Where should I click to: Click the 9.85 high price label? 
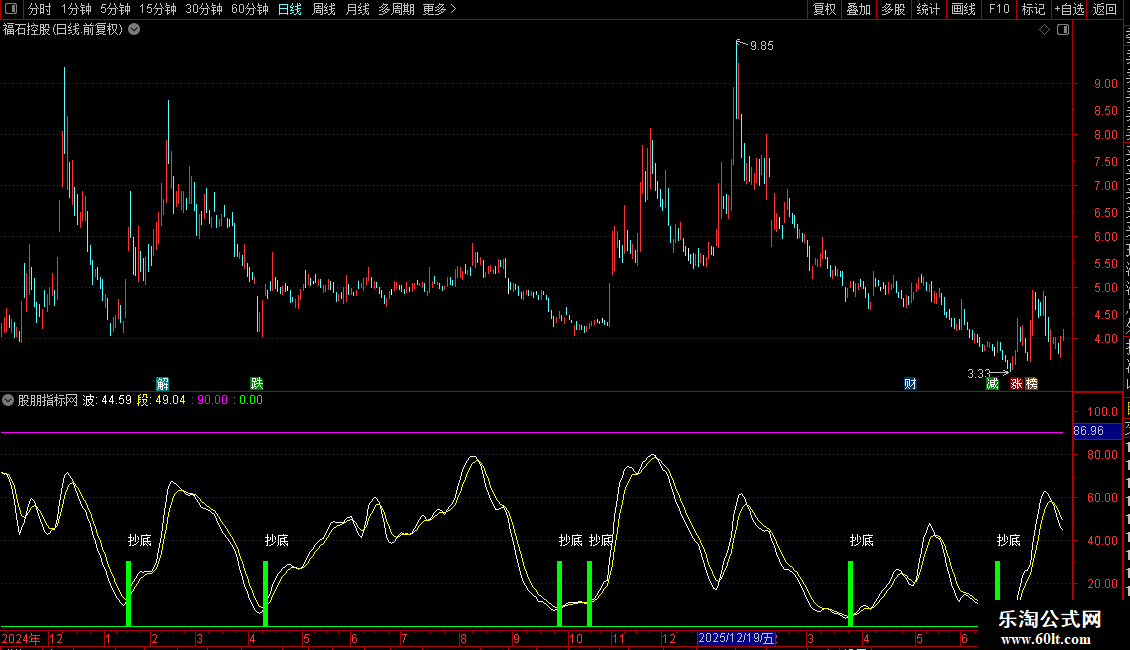(762, 46)
